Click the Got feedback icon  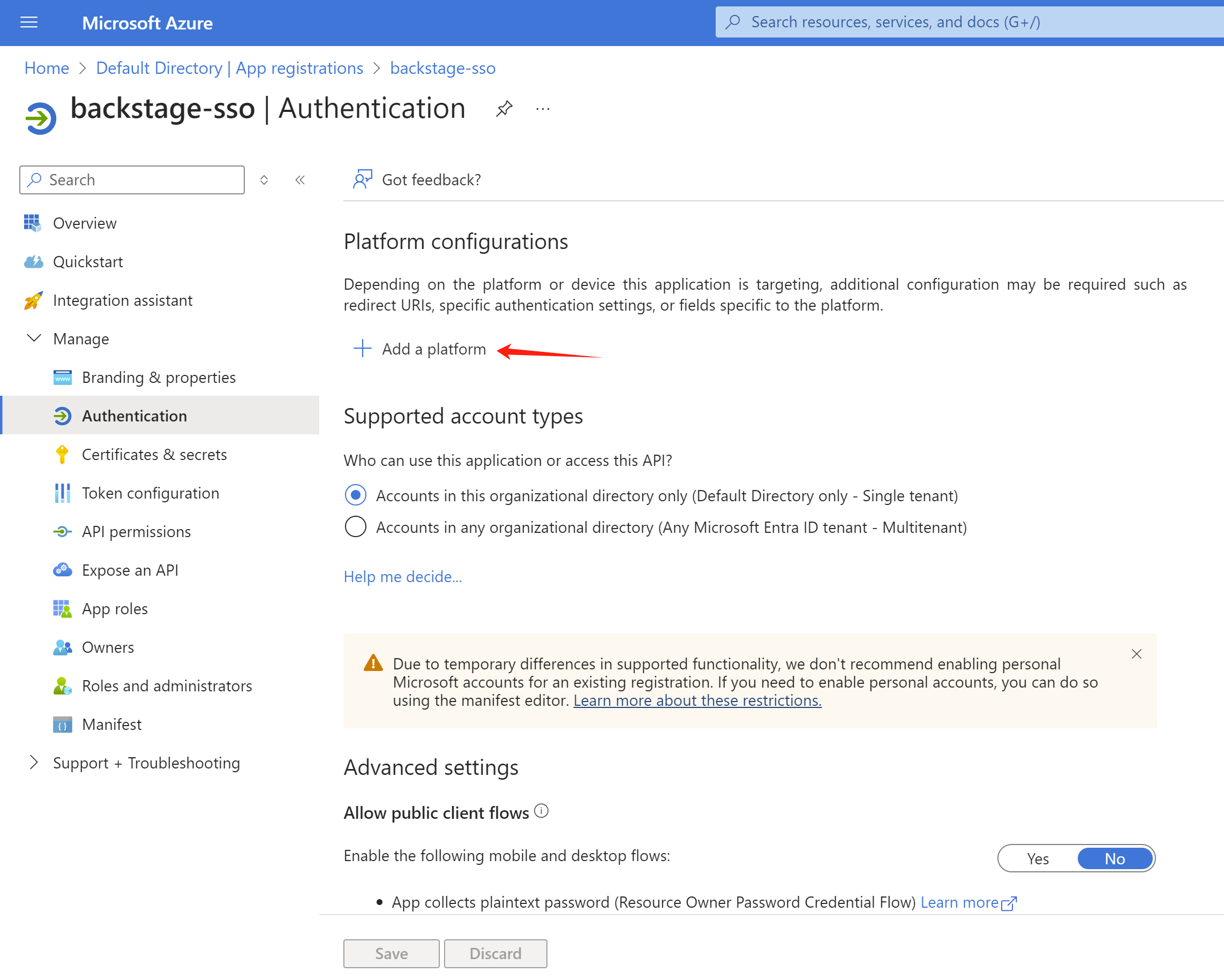click(x=362, y=179)
